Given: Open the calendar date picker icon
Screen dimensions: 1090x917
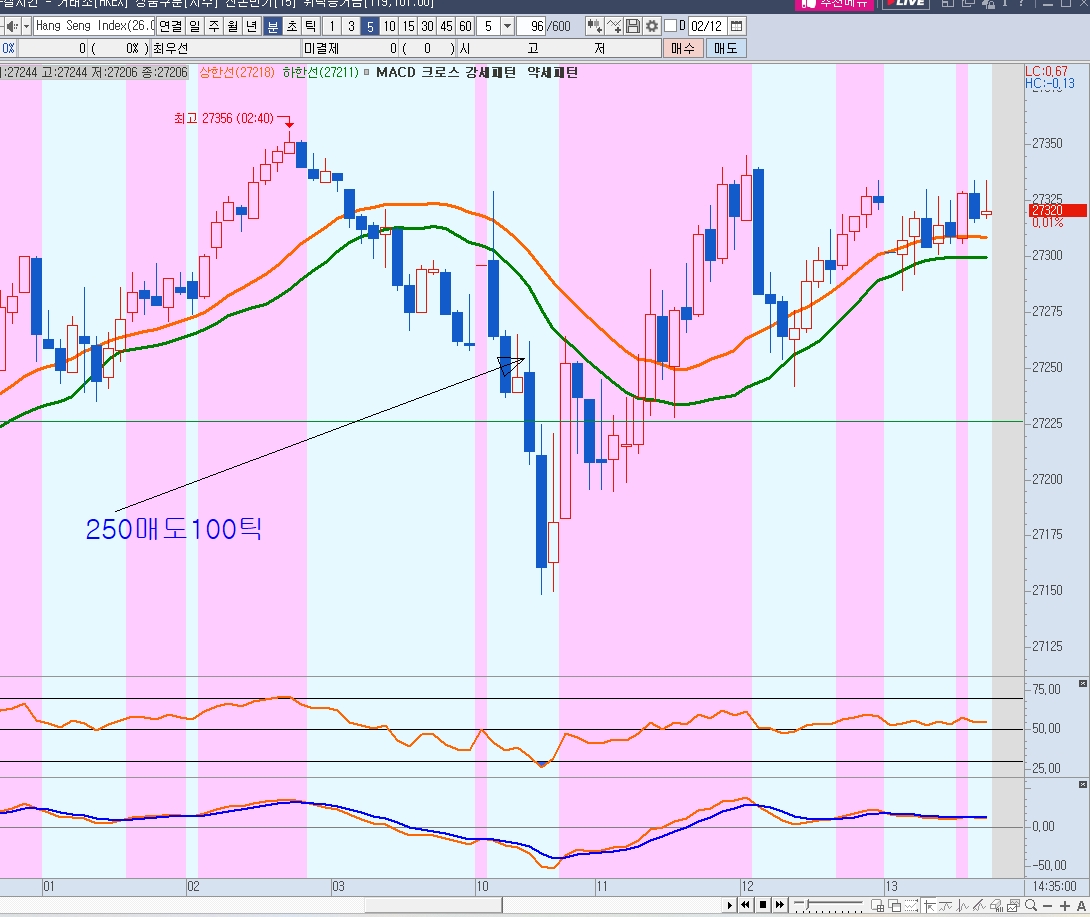Looking at the screenshot, I should click(x=737, y=26).
